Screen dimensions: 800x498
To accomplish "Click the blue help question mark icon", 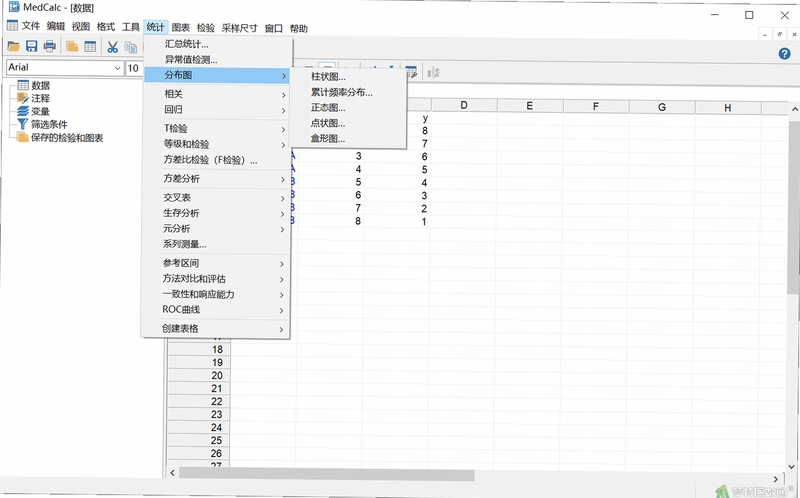I will coord(784,54).
